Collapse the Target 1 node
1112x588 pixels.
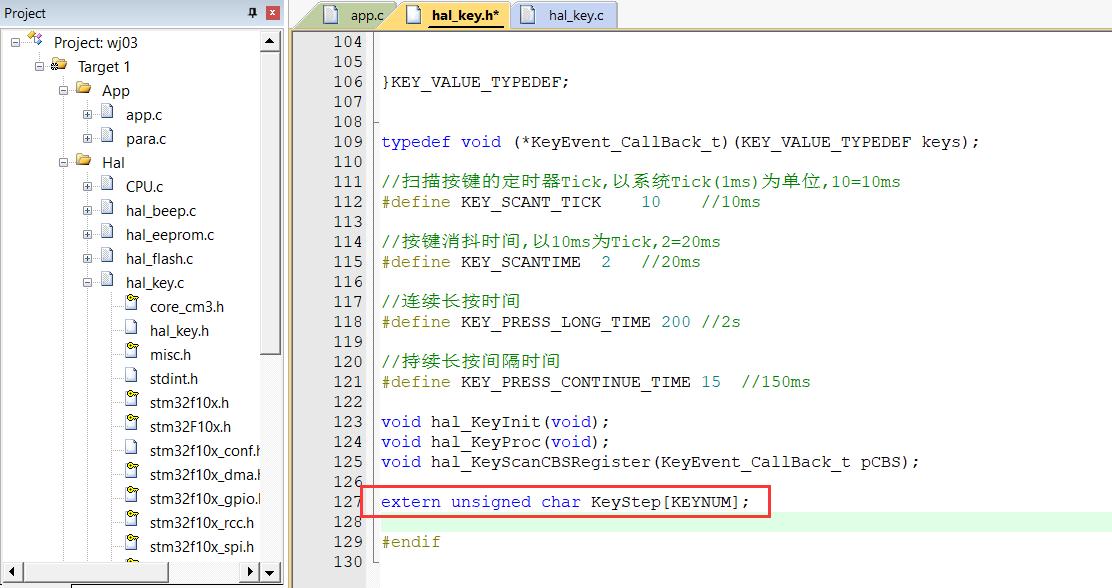[x=39, y=67]
